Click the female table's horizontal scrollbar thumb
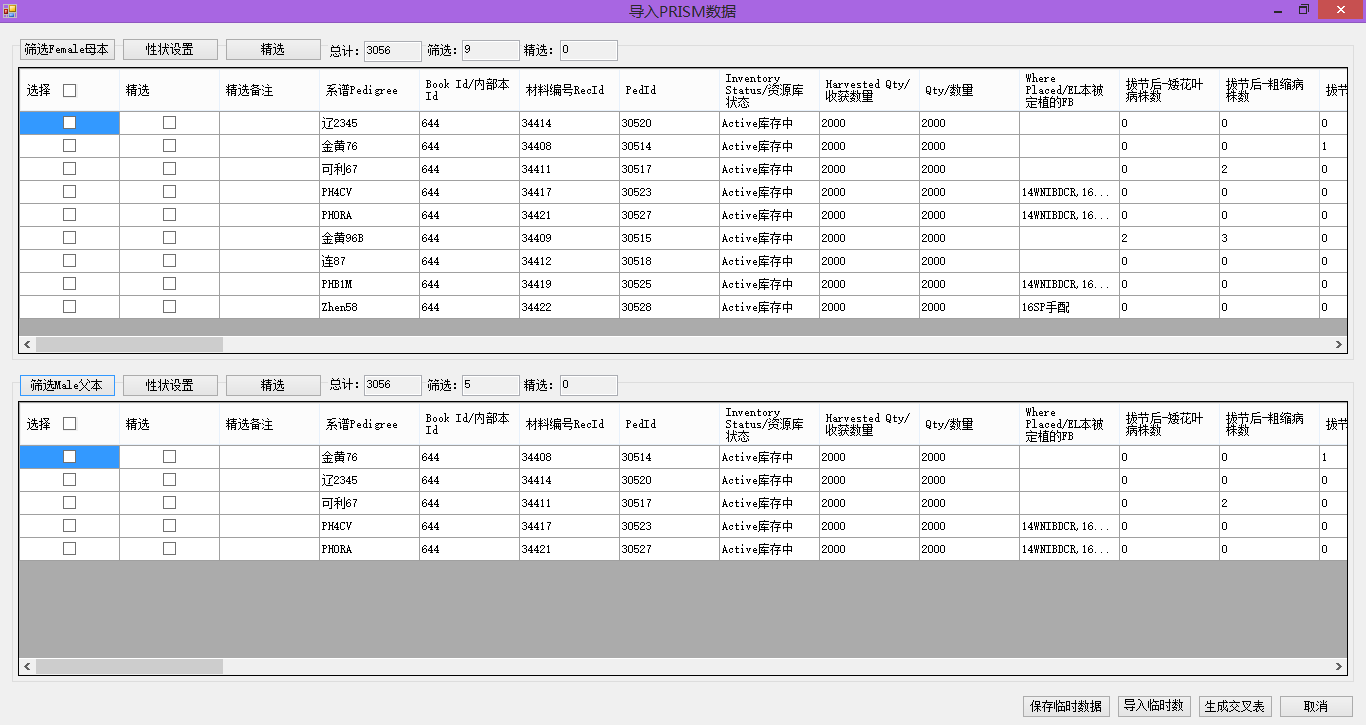Viewport: 1366px width, 725px height. 129,344
